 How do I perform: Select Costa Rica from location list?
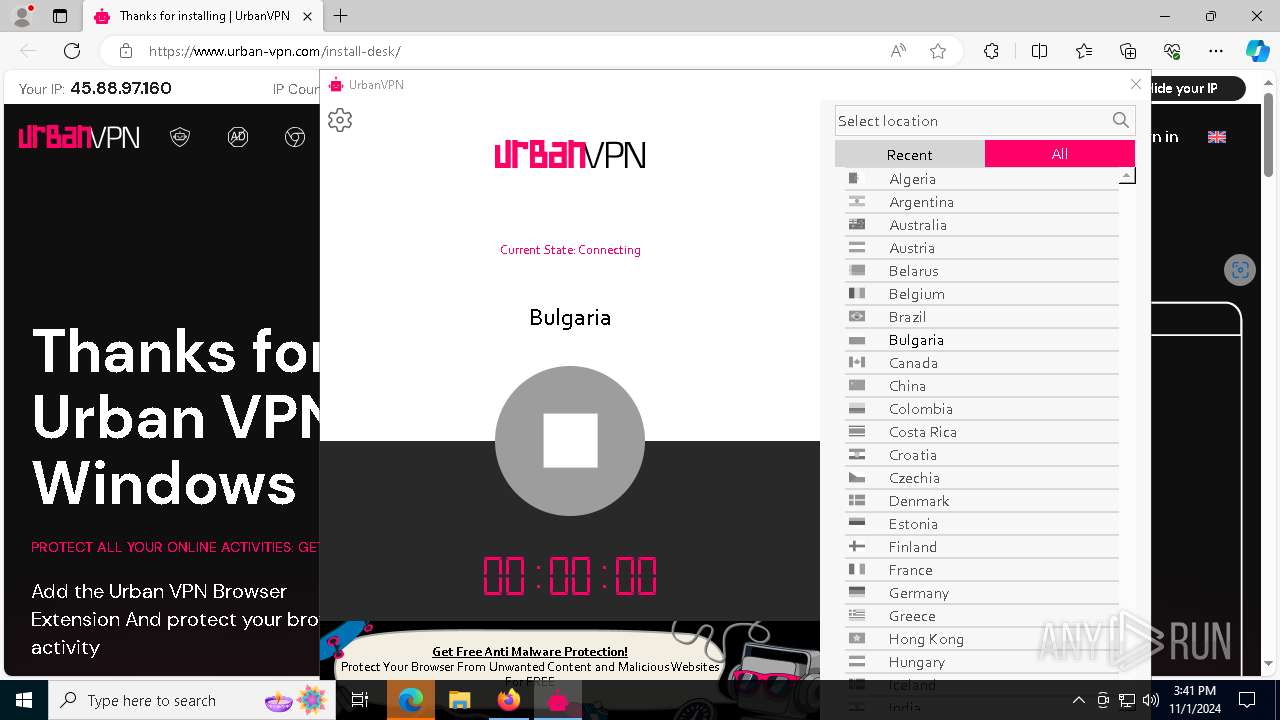pos(982,432)
